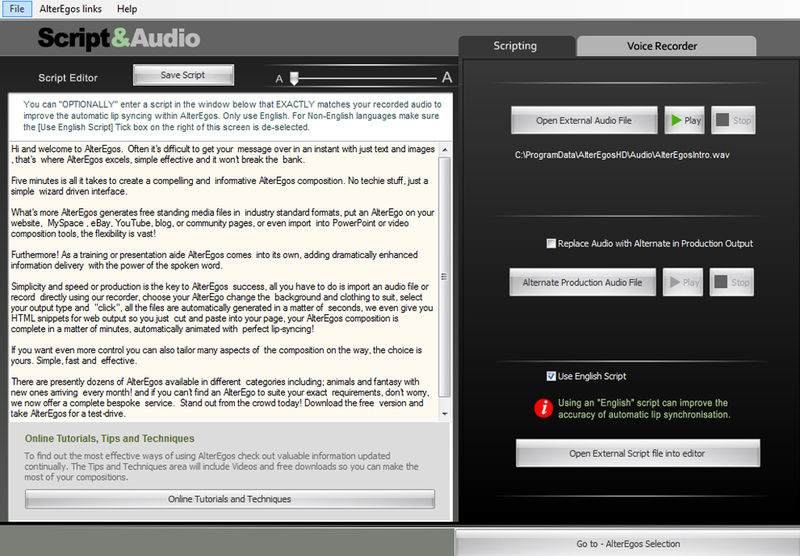The image size is (800, 556).
Task: Click the red info icon
Action: tap(543, 408)
